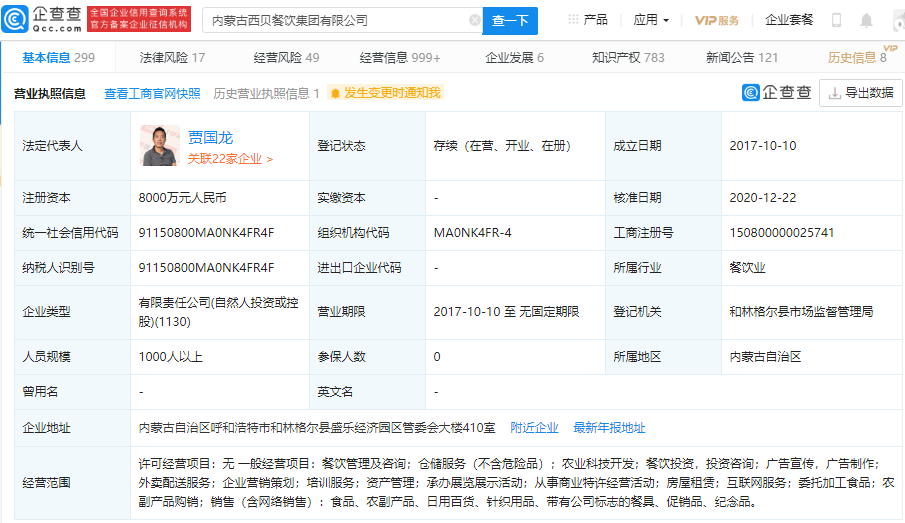Click the industry value 餐饮业
Viewport: 905px width, 523px height.
747,268
